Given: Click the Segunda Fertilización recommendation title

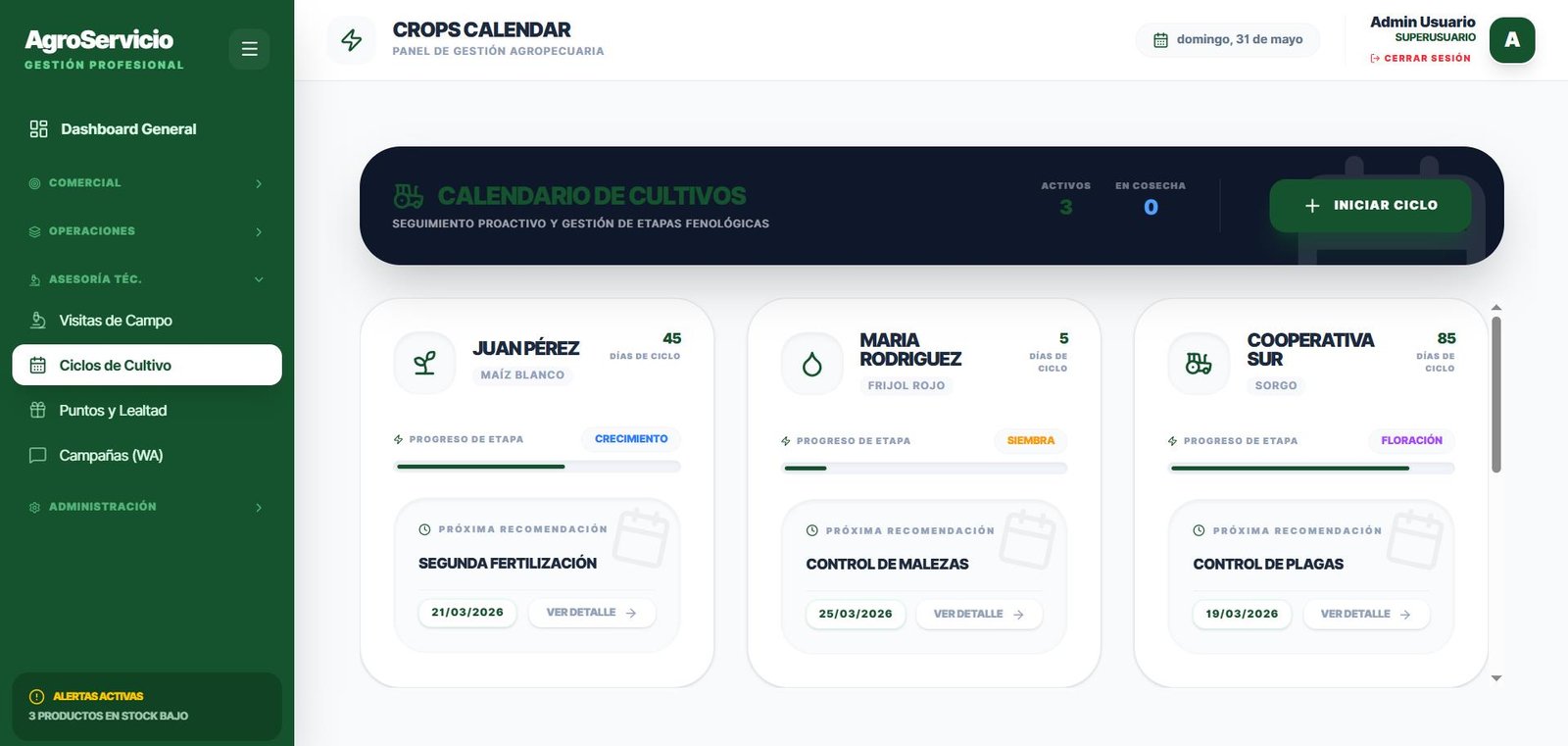Looking at the screenshot, I should point(508,564).
